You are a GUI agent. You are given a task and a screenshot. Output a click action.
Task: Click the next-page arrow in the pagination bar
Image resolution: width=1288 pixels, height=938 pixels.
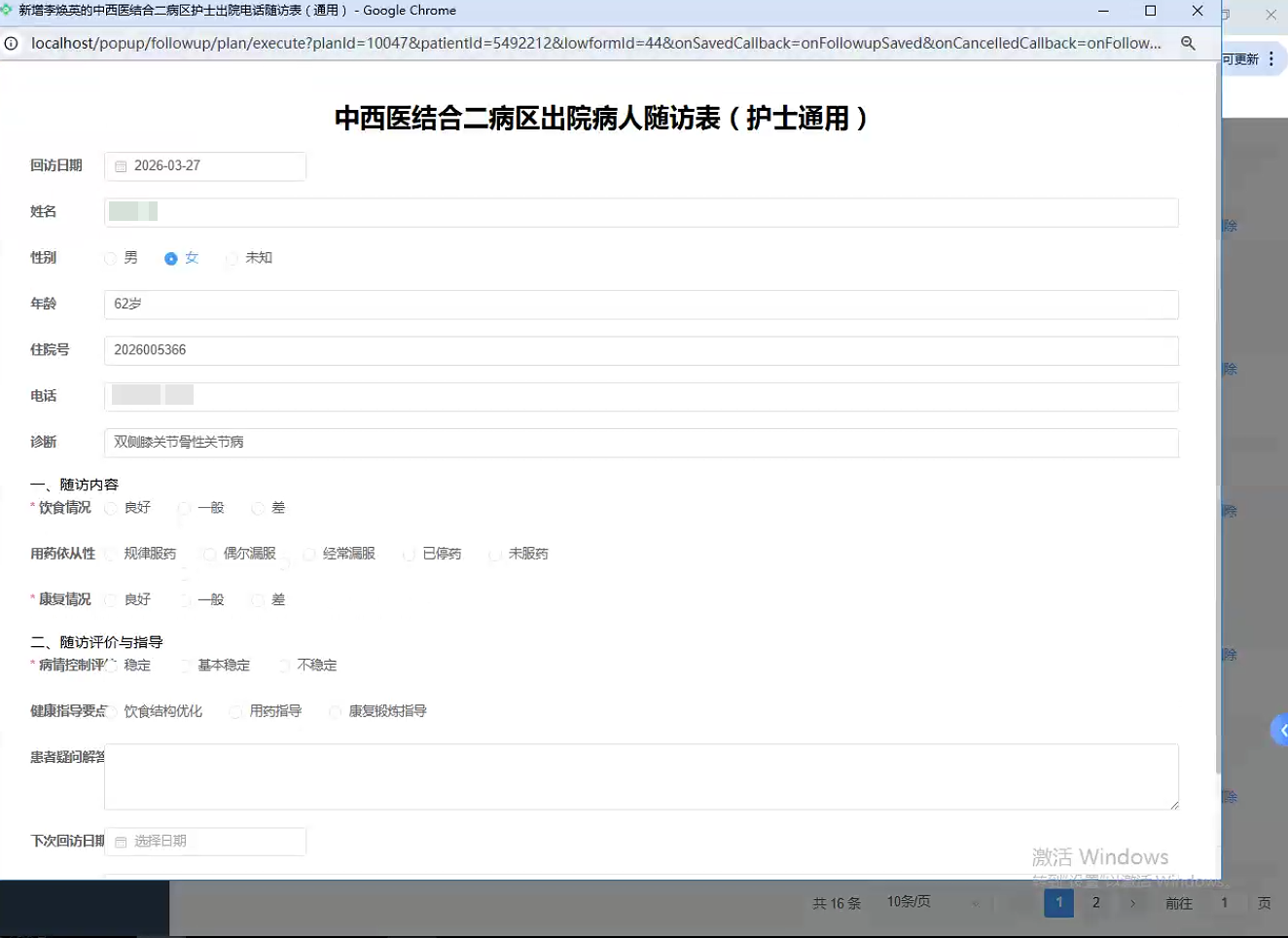click(x=1132, y=903)
